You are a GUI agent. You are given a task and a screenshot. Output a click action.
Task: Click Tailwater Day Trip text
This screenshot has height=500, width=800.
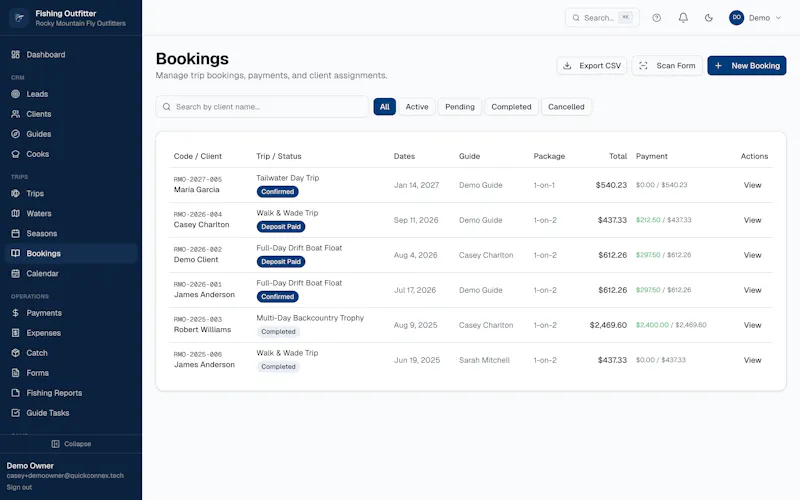(288, 178)
